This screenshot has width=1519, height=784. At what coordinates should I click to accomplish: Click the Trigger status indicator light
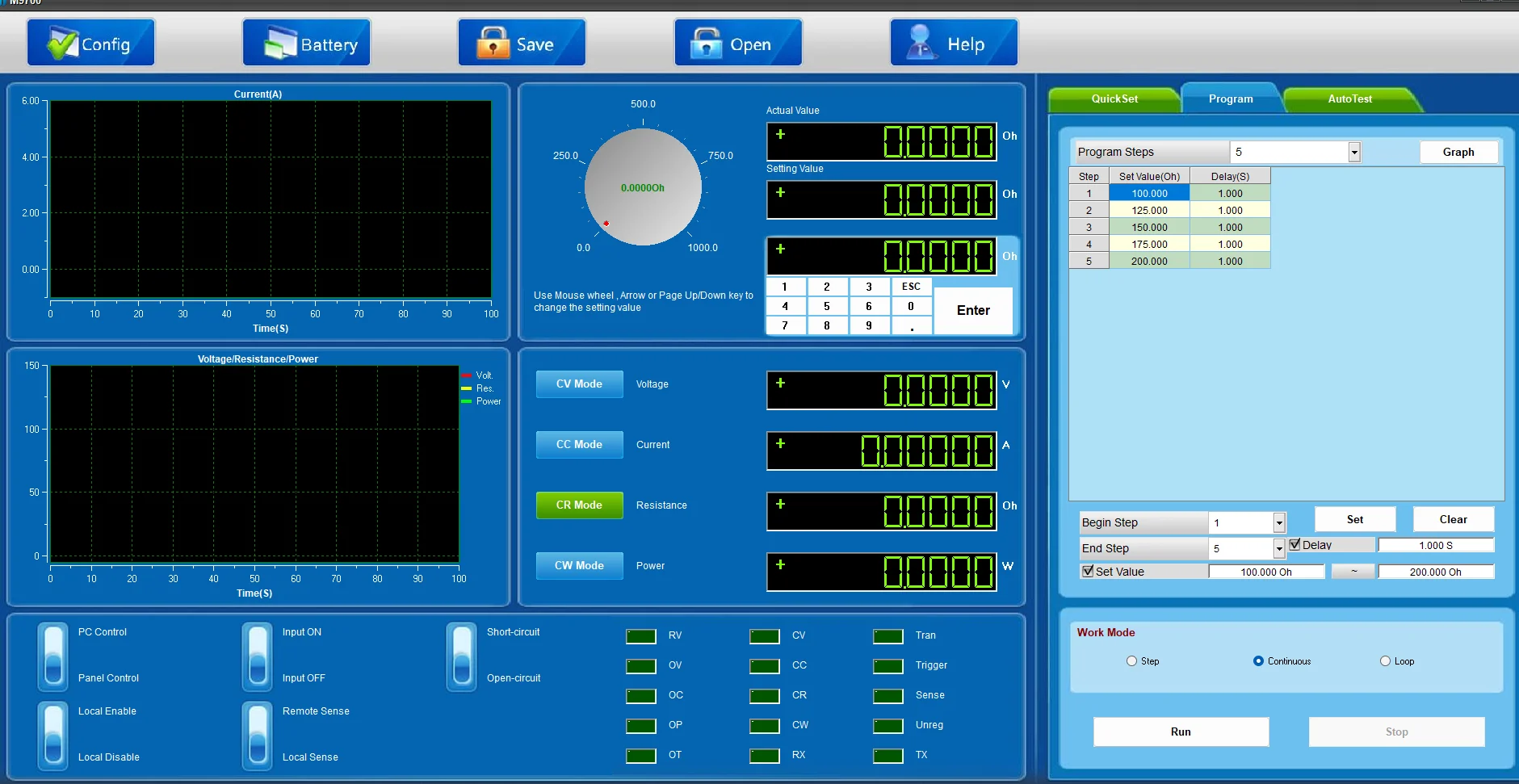(887, 666)
